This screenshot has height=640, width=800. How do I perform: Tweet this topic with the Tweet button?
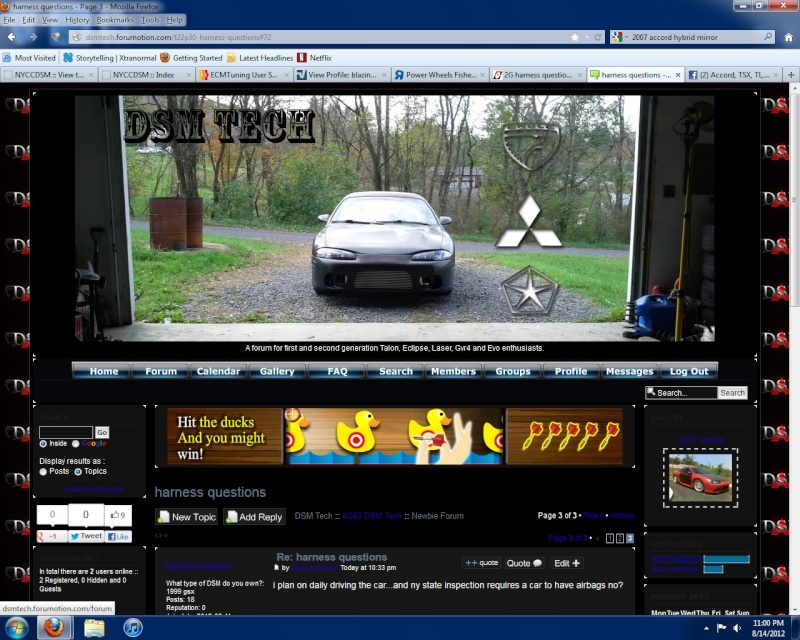coord(86,536)
